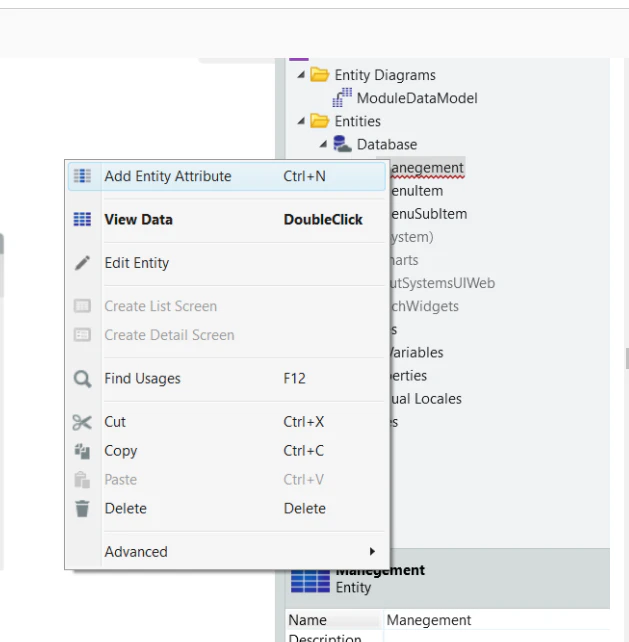Click the DoubleClick shortcut text
The image size is (629, 642).
[x=323, y=219]
